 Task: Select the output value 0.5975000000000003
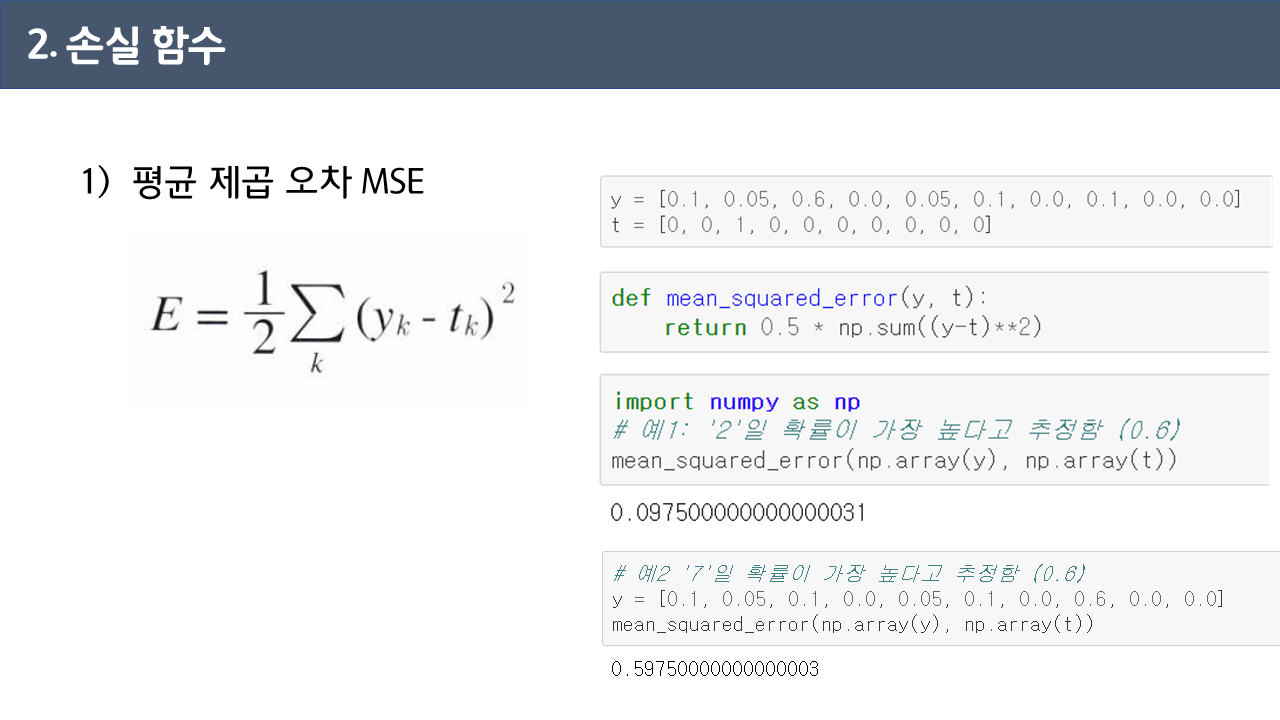[715, 669]
